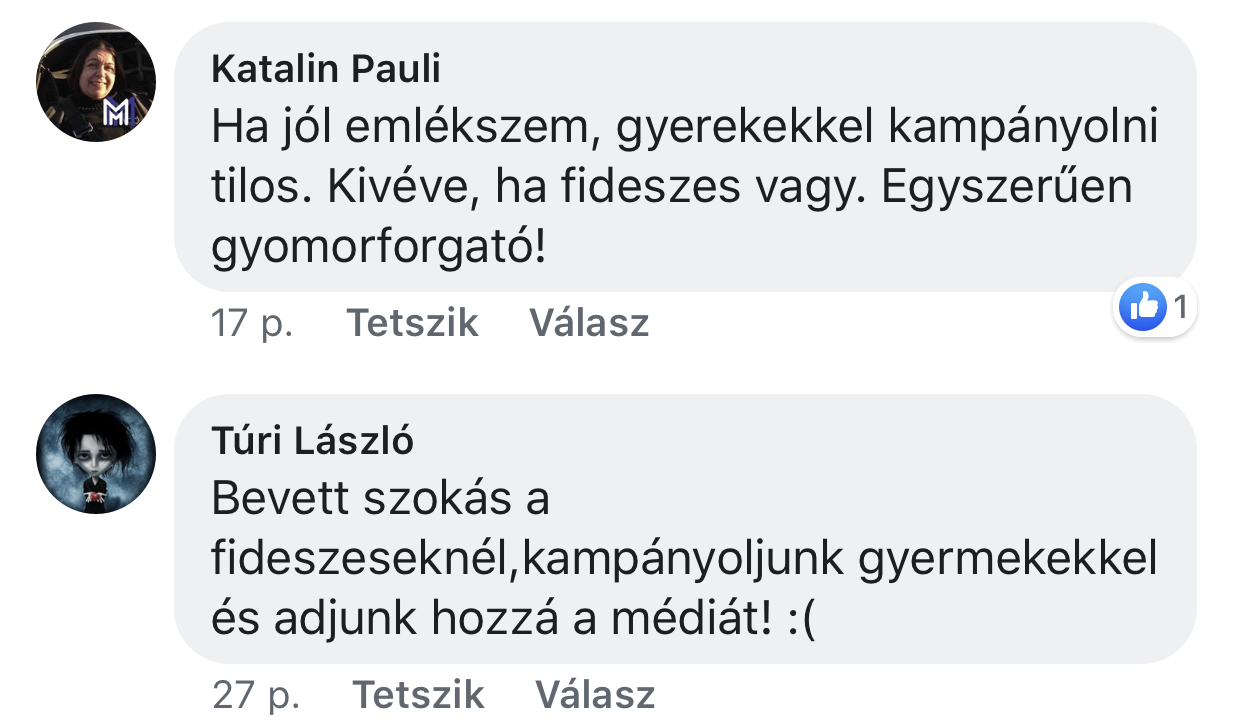Click the blue thumbs-up reaction icon

coord(1142,308)
